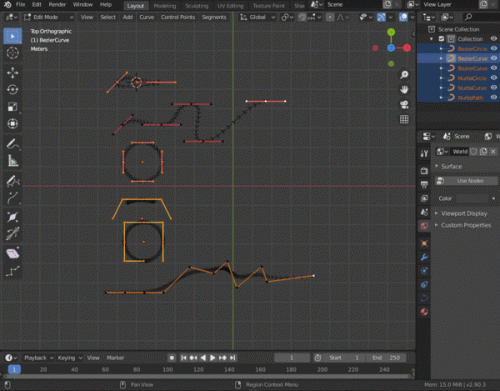Toggle camera view with camera gizmo
The width and height of the screenshot is (500, 391).
pos(404,104)
